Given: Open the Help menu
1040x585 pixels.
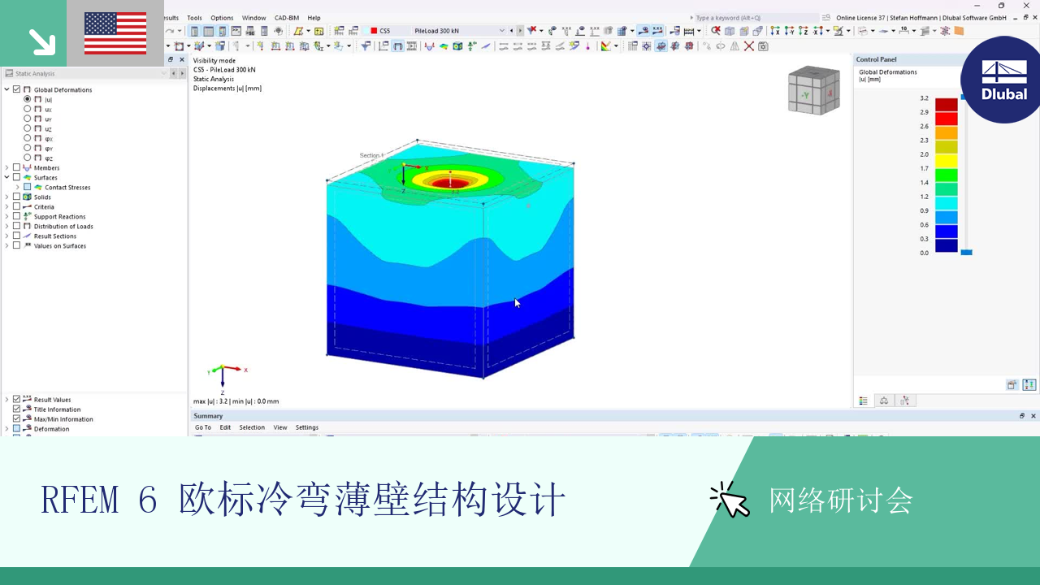Looking at the screenshot, I should (x=314, y=18).
